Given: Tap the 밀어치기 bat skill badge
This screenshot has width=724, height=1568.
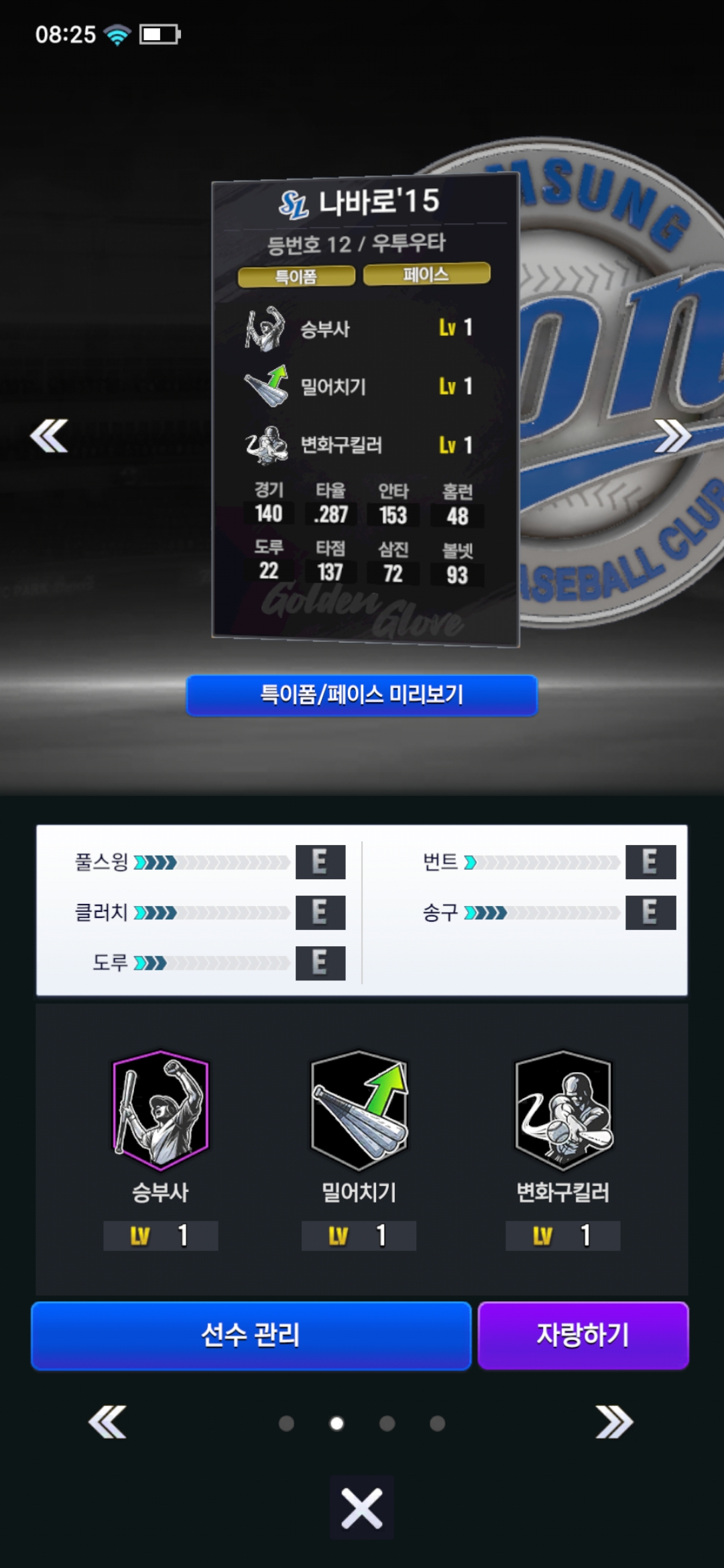Looking at the screenshot, I should coord(360,1110).
